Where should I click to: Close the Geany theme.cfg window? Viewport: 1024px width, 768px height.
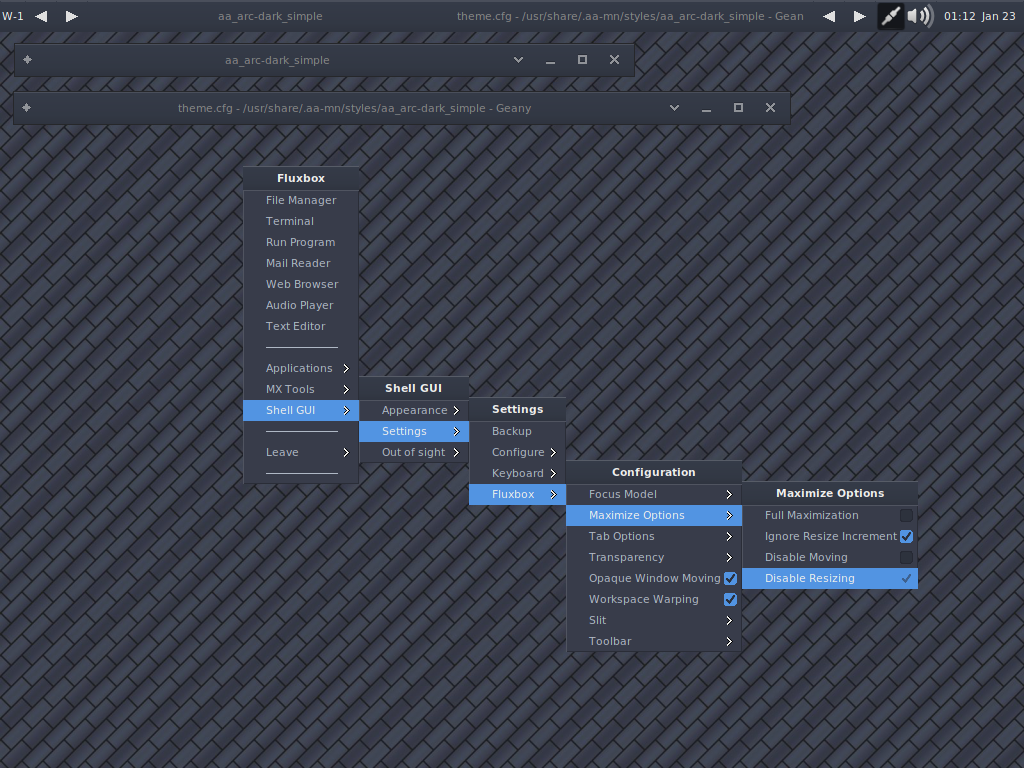click(x=771, y=108)
